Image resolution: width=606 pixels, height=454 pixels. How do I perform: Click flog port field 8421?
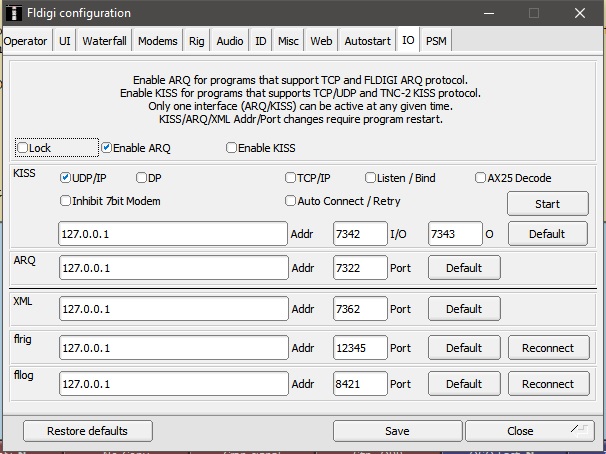360,384
